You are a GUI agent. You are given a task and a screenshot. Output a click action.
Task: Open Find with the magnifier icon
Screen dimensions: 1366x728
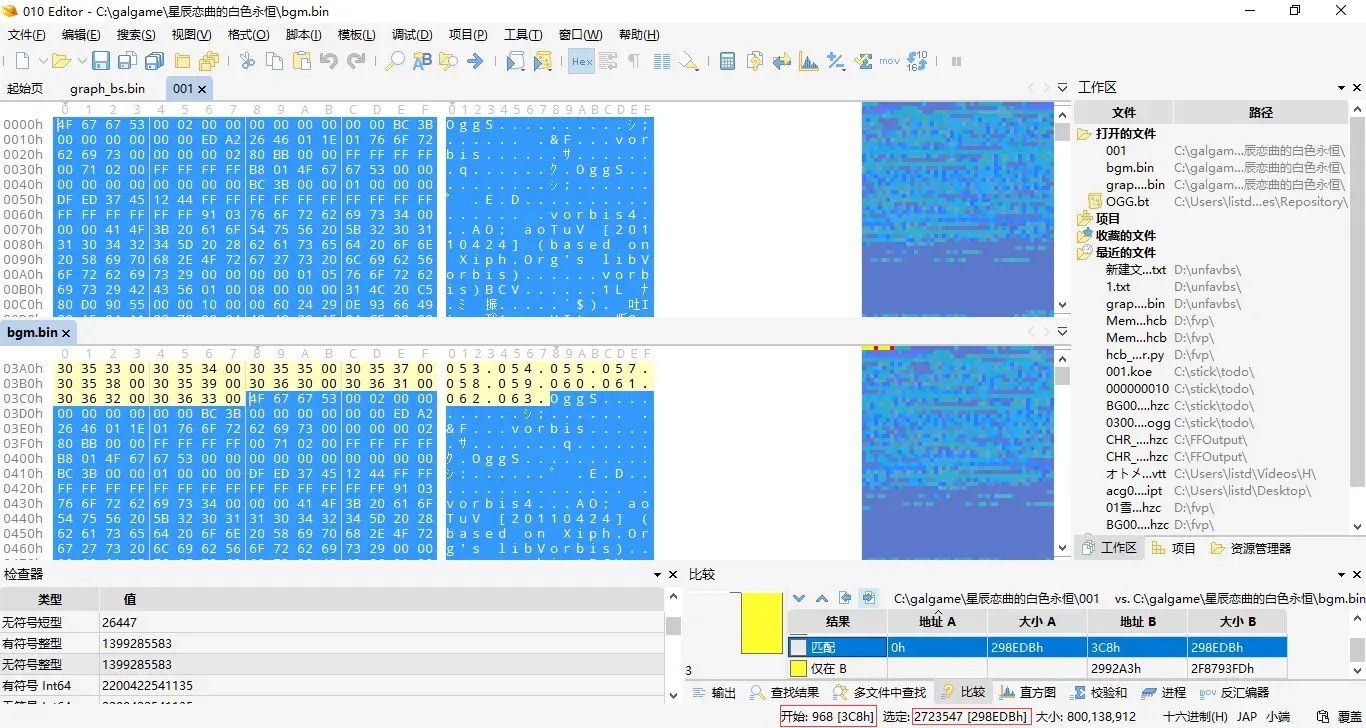[x=395, y=61]
